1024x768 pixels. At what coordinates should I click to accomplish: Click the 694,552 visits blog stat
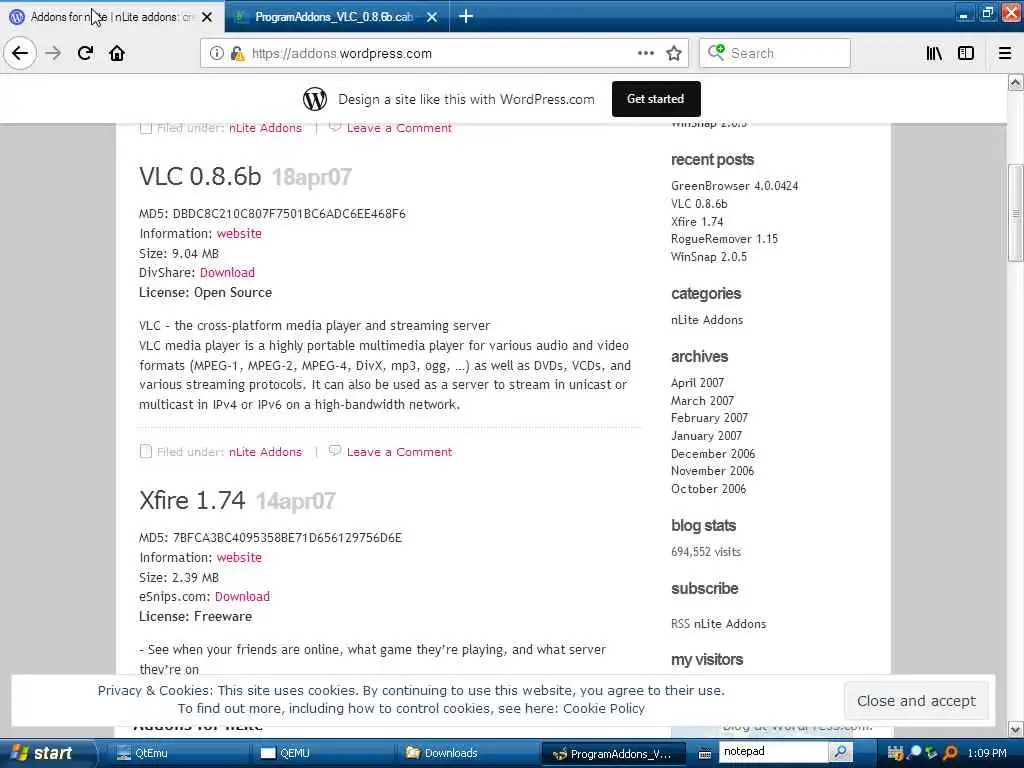tap(706, 552)
